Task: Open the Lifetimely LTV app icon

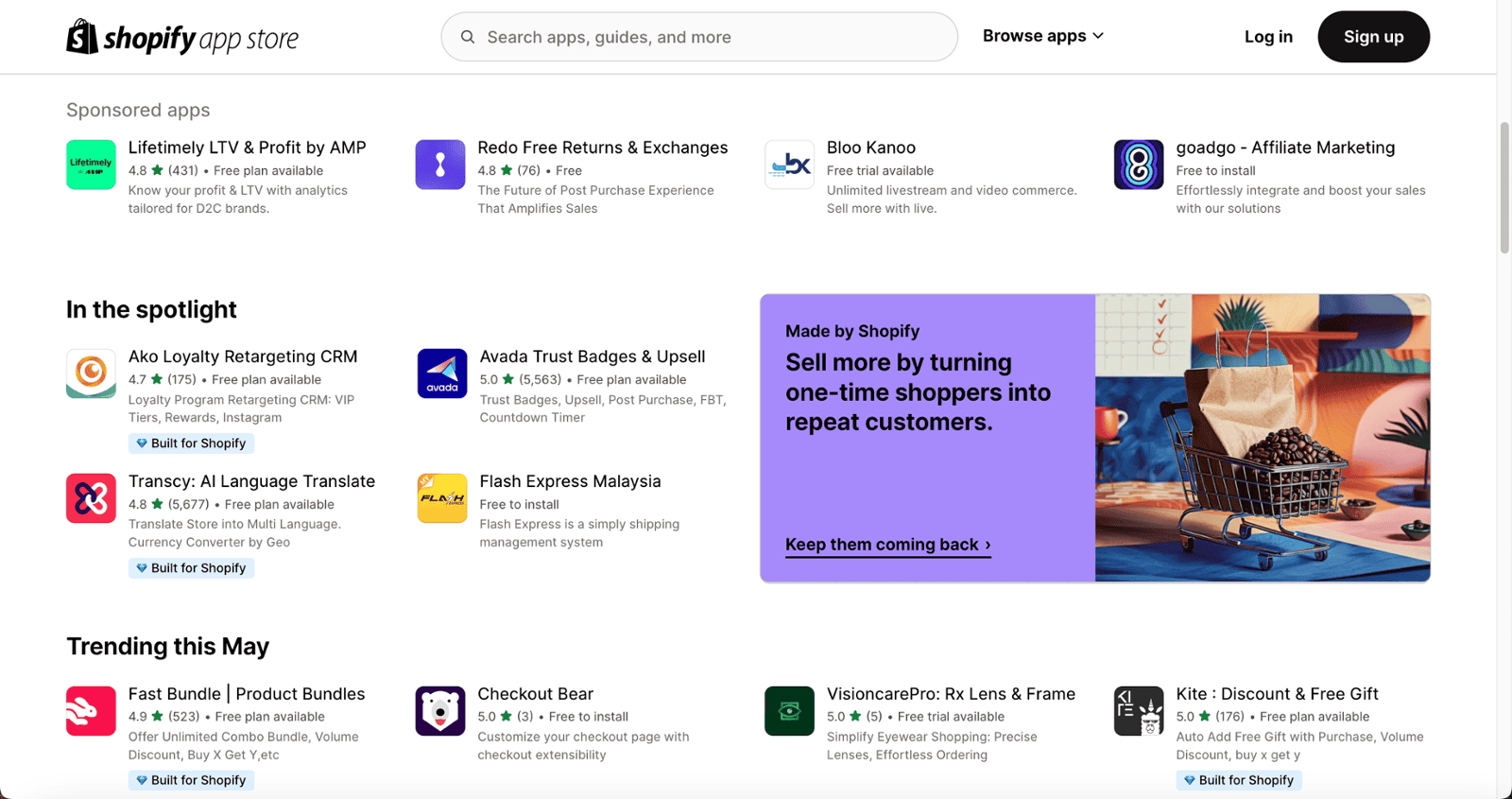Action: tap(91, 165)
